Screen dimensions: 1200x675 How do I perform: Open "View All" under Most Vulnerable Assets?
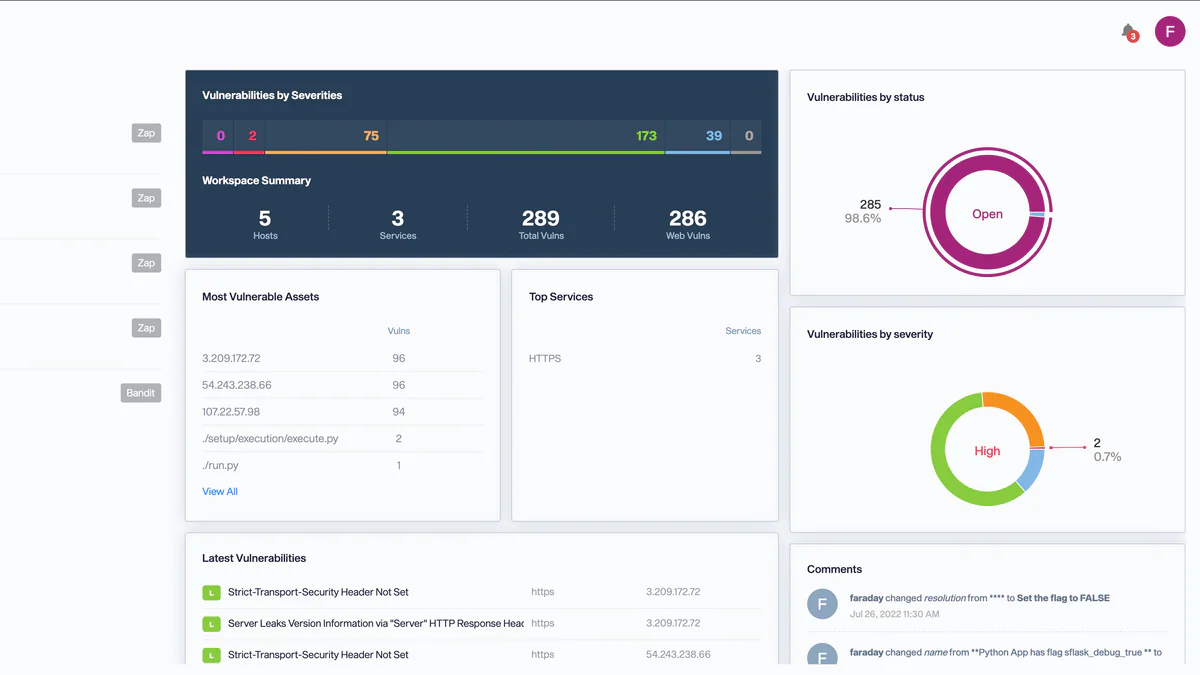pos(219,491)
